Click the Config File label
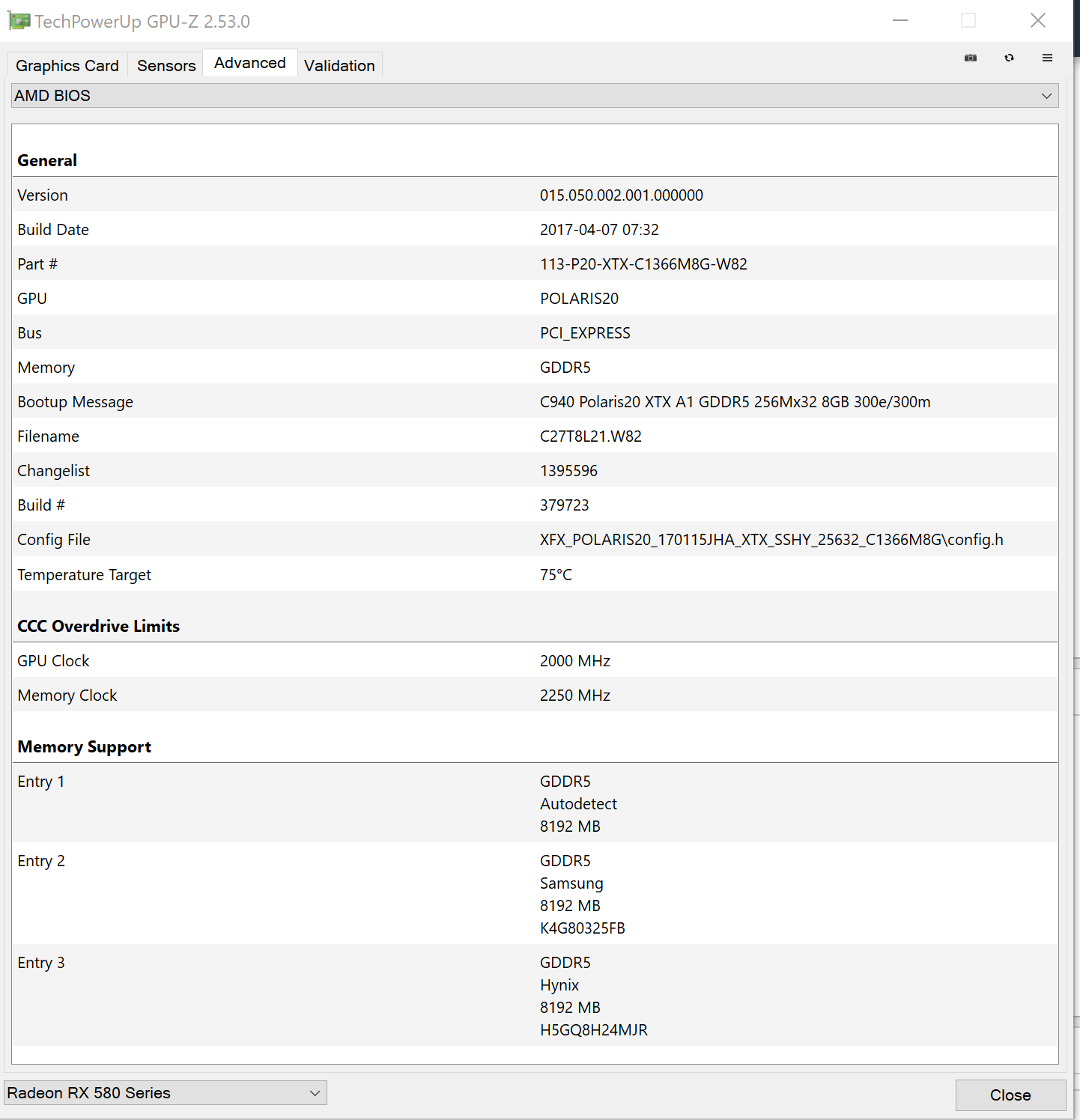Image resolution: width=1080 pixels, height=1120 pixels. click(54, 540)
